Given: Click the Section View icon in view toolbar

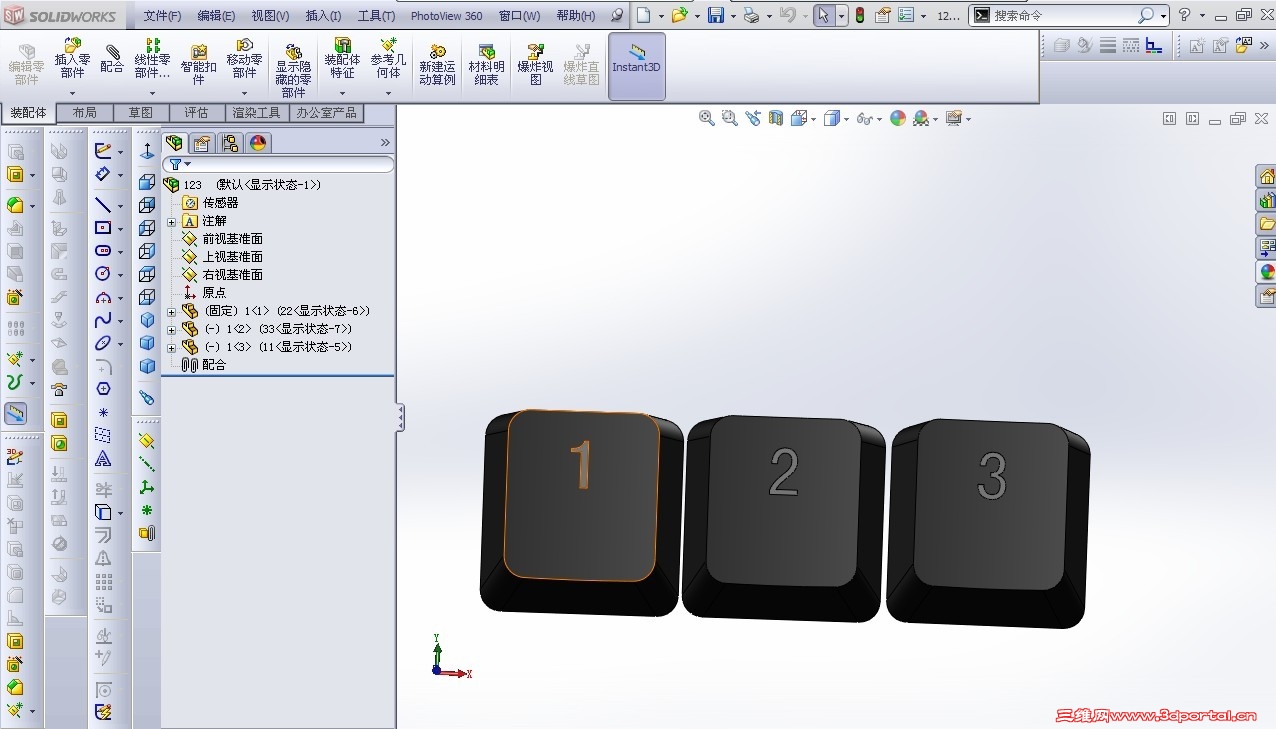Looking at the screenshot, I should (x=777, y=118).
